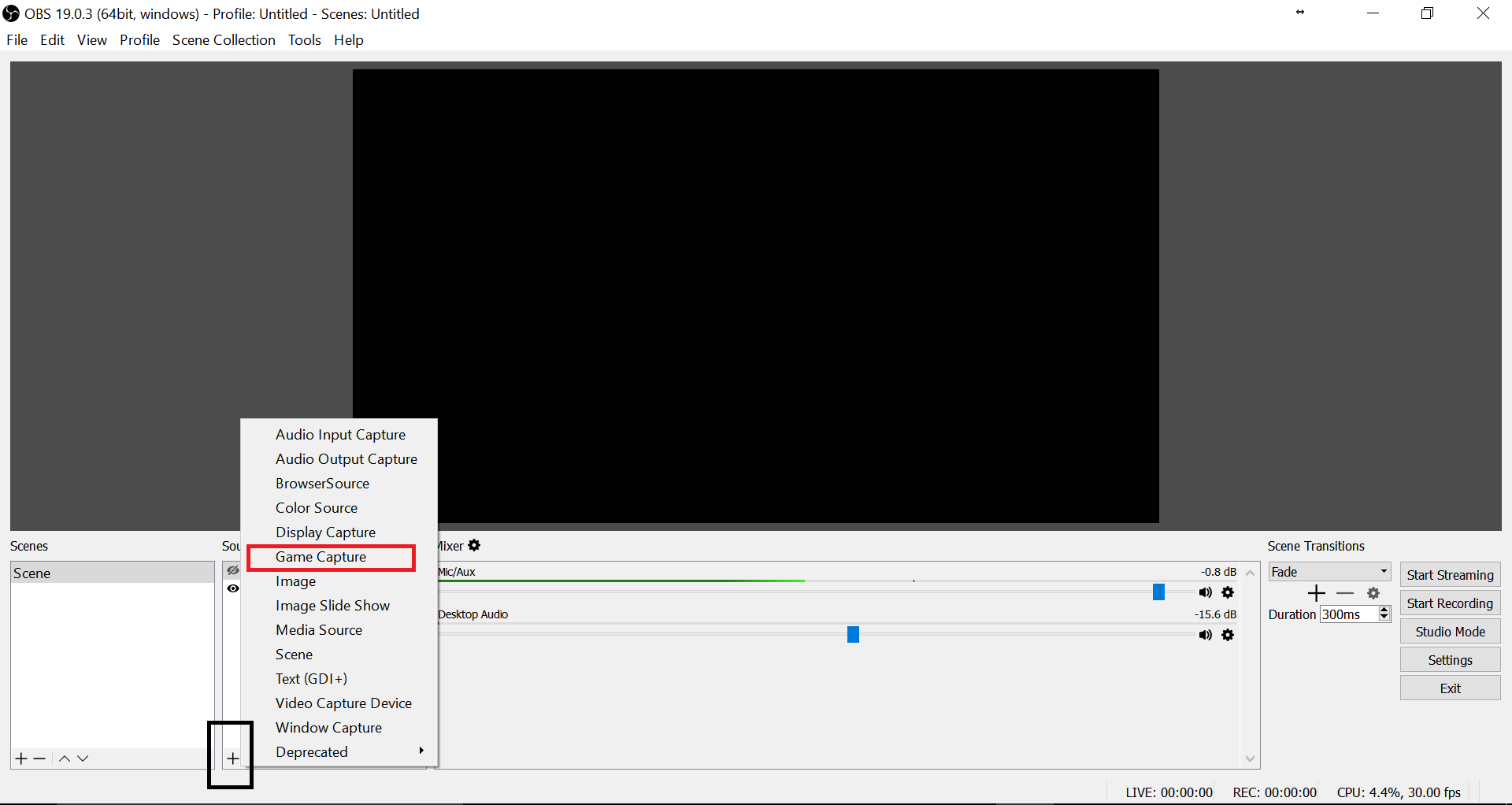Image resolution: width=1512 pixels, height=805 pixels.
Task: Remove selected scene with the minus icon
Action: pyautogui.click(x=39, y=759)
